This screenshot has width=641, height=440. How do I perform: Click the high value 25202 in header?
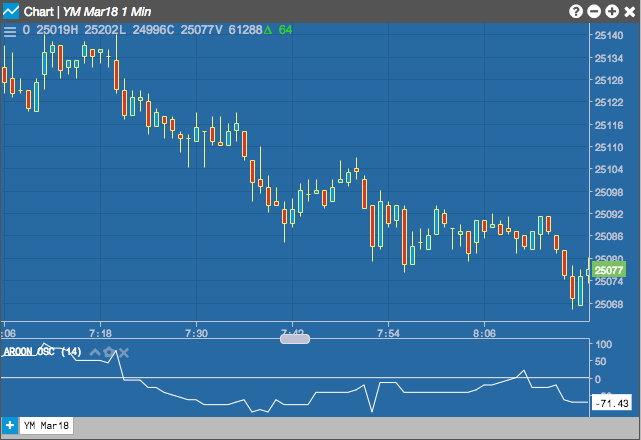pyautogui.click(x=101, y=30)
